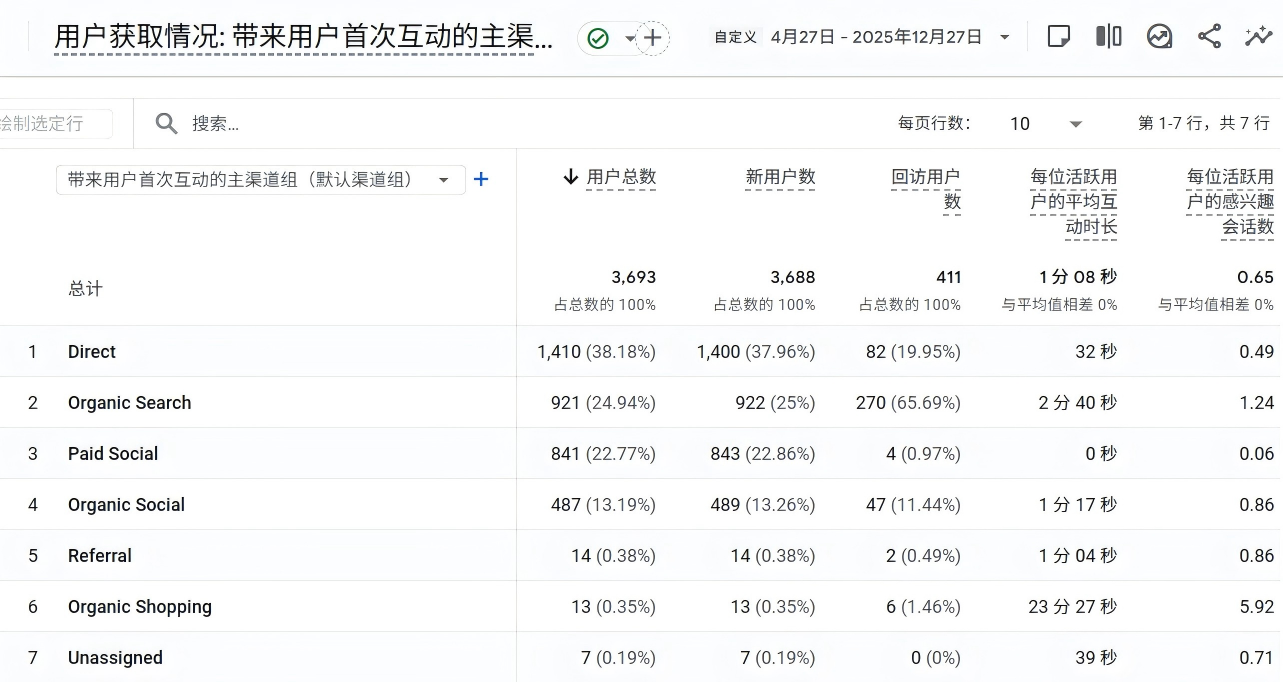1283x682 pixels.
Task: Click the sparkle trend line icon
Action: (1258, 37)
